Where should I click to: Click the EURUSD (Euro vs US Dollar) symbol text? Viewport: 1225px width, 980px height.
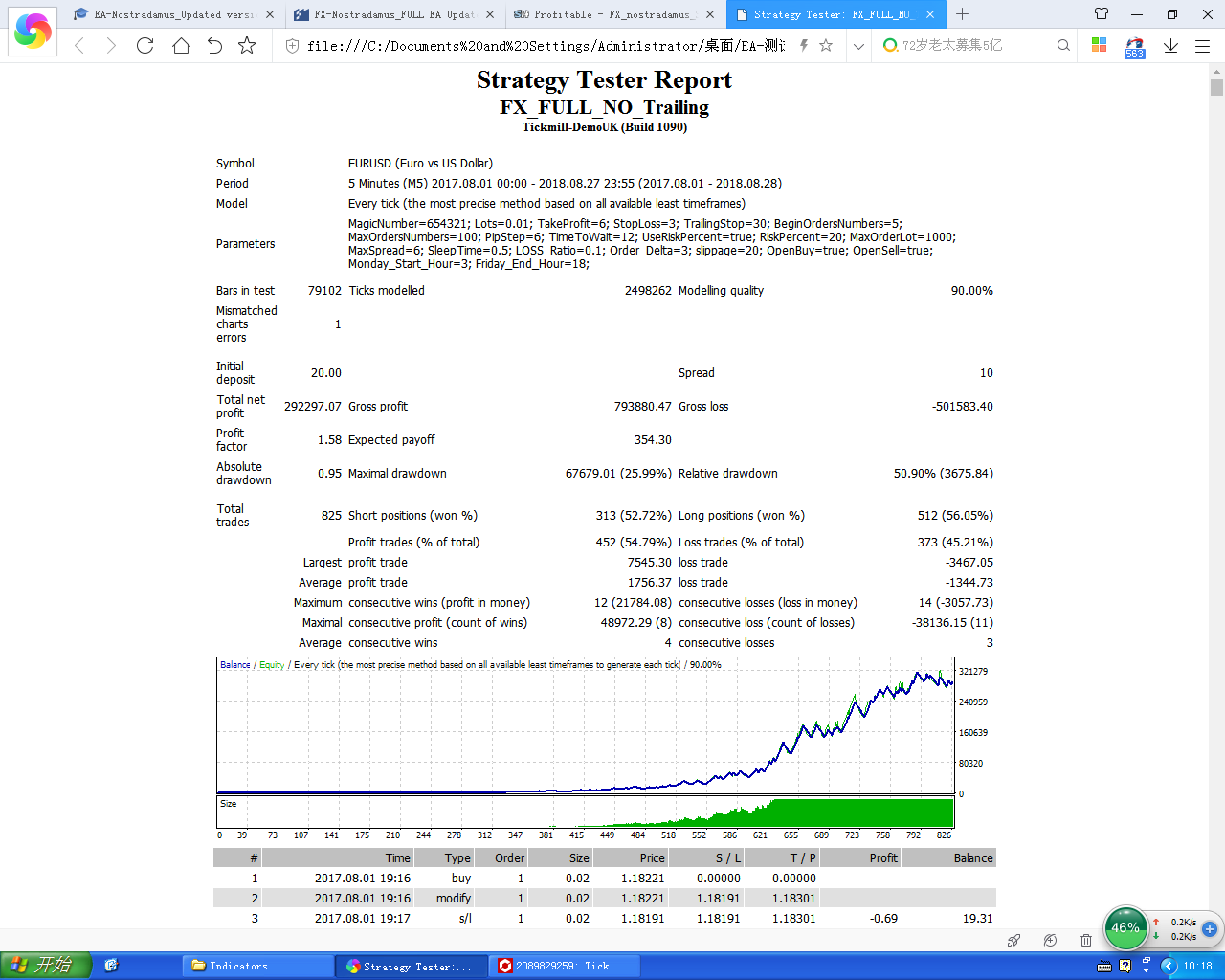420,164
